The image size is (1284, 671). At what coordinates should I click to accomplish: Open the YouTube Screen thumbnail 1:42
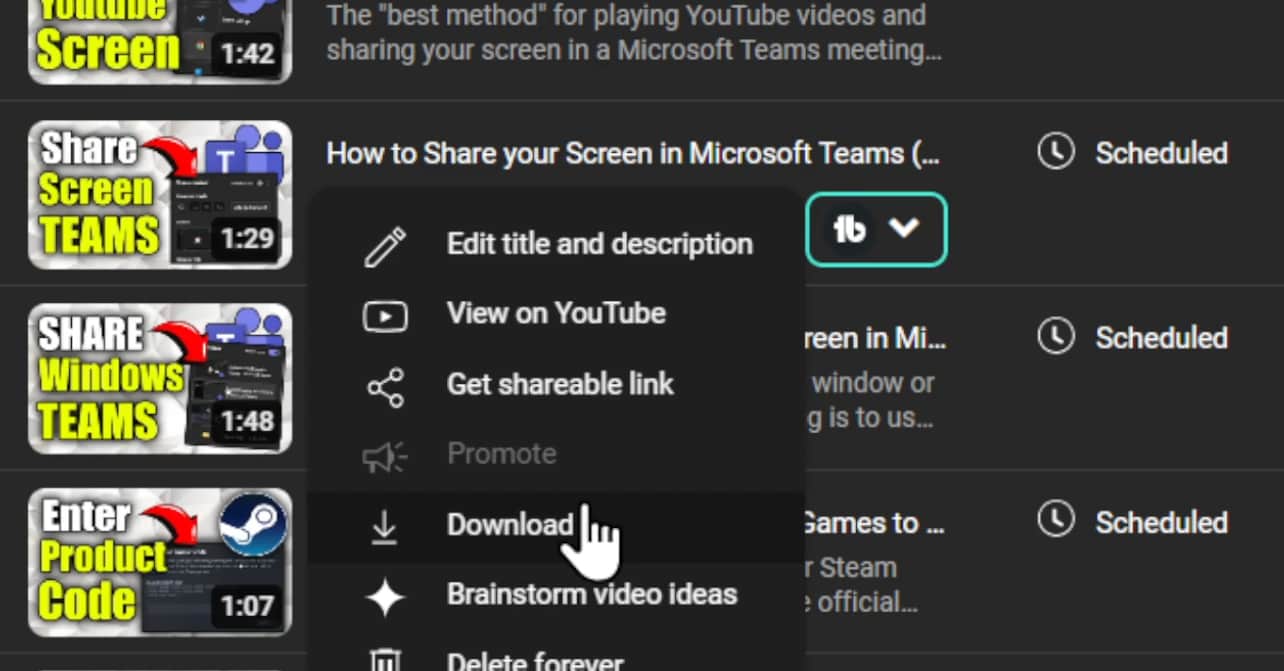click(160, 42)
